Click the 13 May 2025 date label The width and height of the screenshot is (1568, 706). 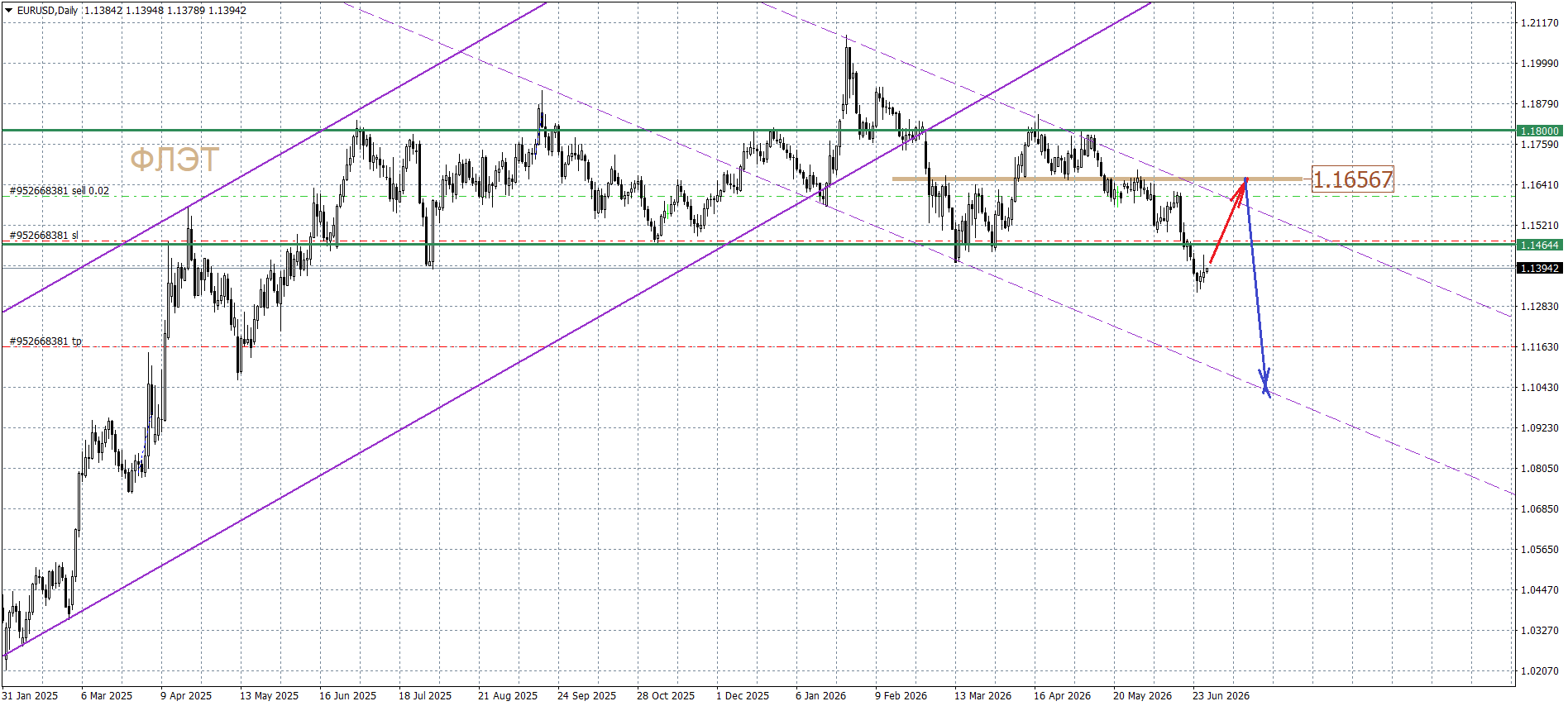point(269,696)
